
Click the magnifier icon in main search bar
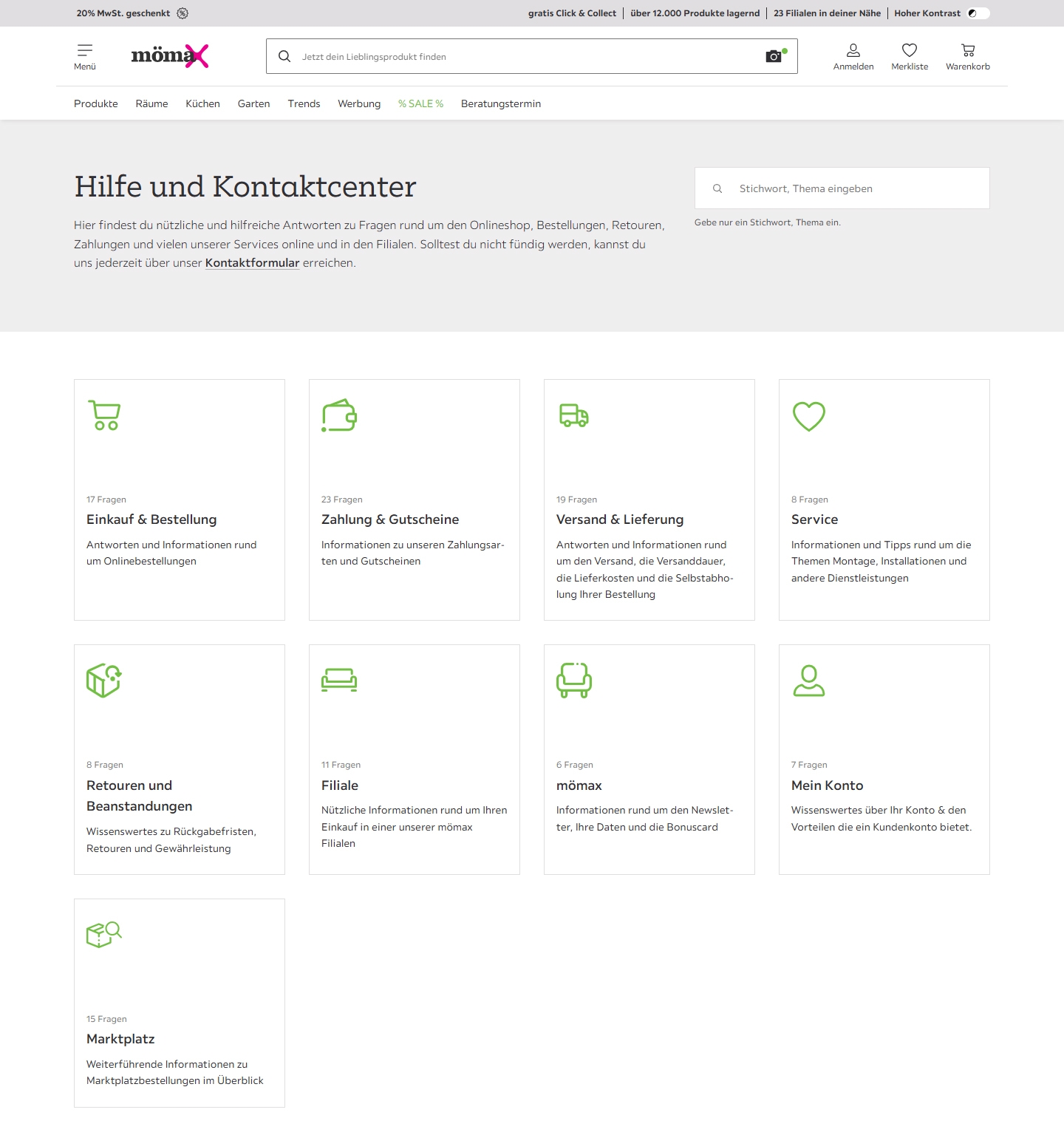tap(284, 56)
